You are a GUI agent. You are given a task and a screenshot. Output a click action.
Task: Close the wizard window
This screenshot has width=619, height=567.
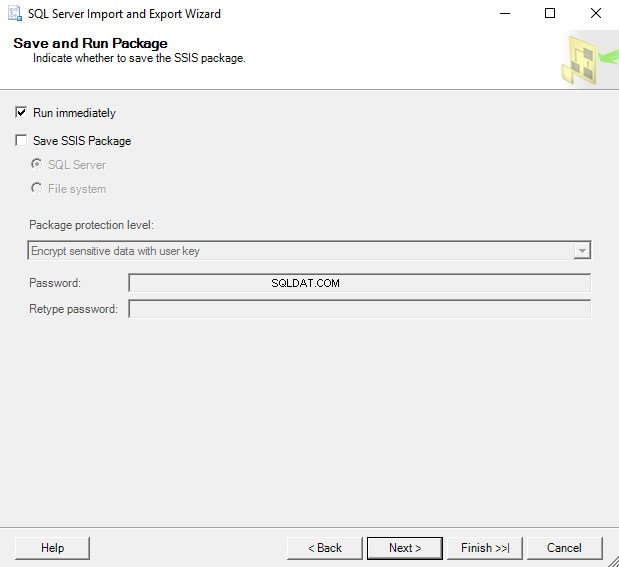[x=596, y=13]
